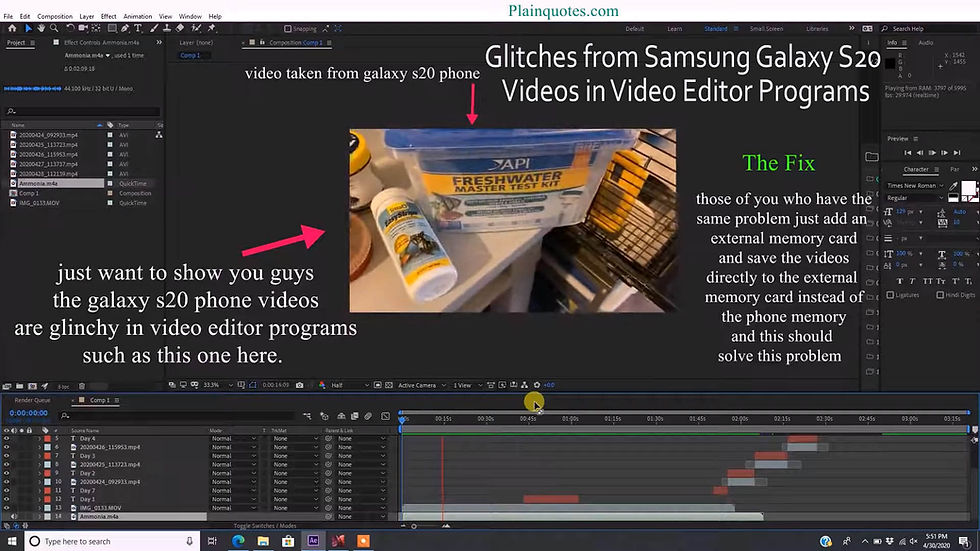The height and width of the screenshot is (551, 980).
Task: Click the white fill color swatch
Action: [x=968, y=188]
